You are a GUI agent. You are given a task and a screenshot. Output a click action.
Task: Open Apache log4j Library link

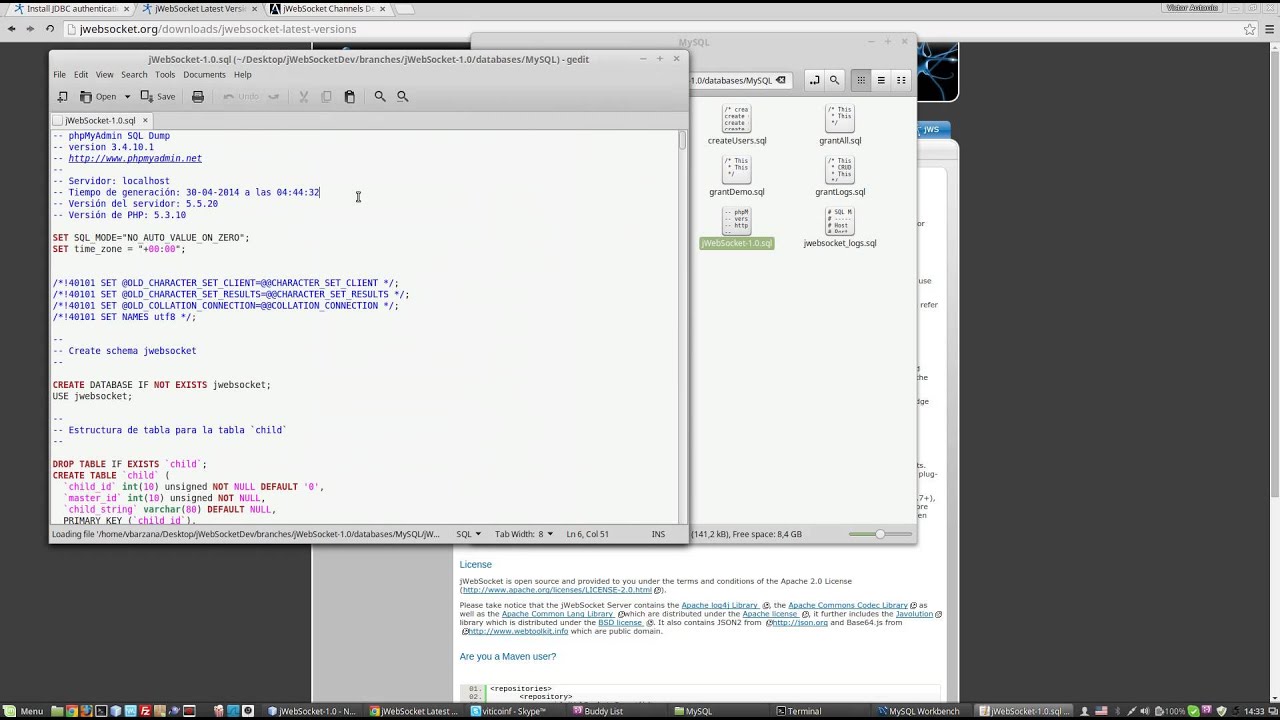(720, 605)
